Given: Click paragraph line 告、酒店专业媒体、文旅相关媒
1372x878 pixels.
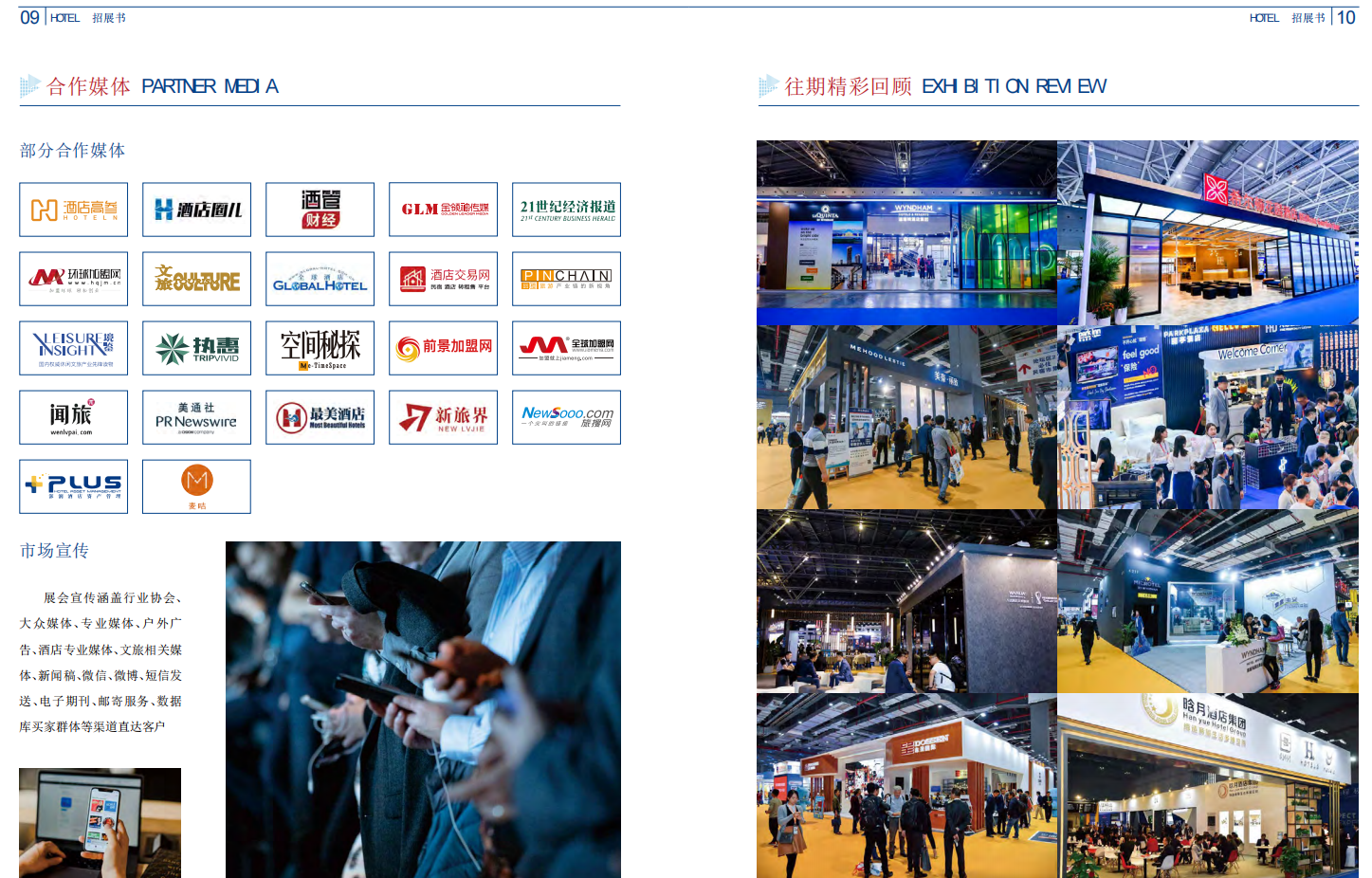Looking at the screenshot, I should coord(101,650).
